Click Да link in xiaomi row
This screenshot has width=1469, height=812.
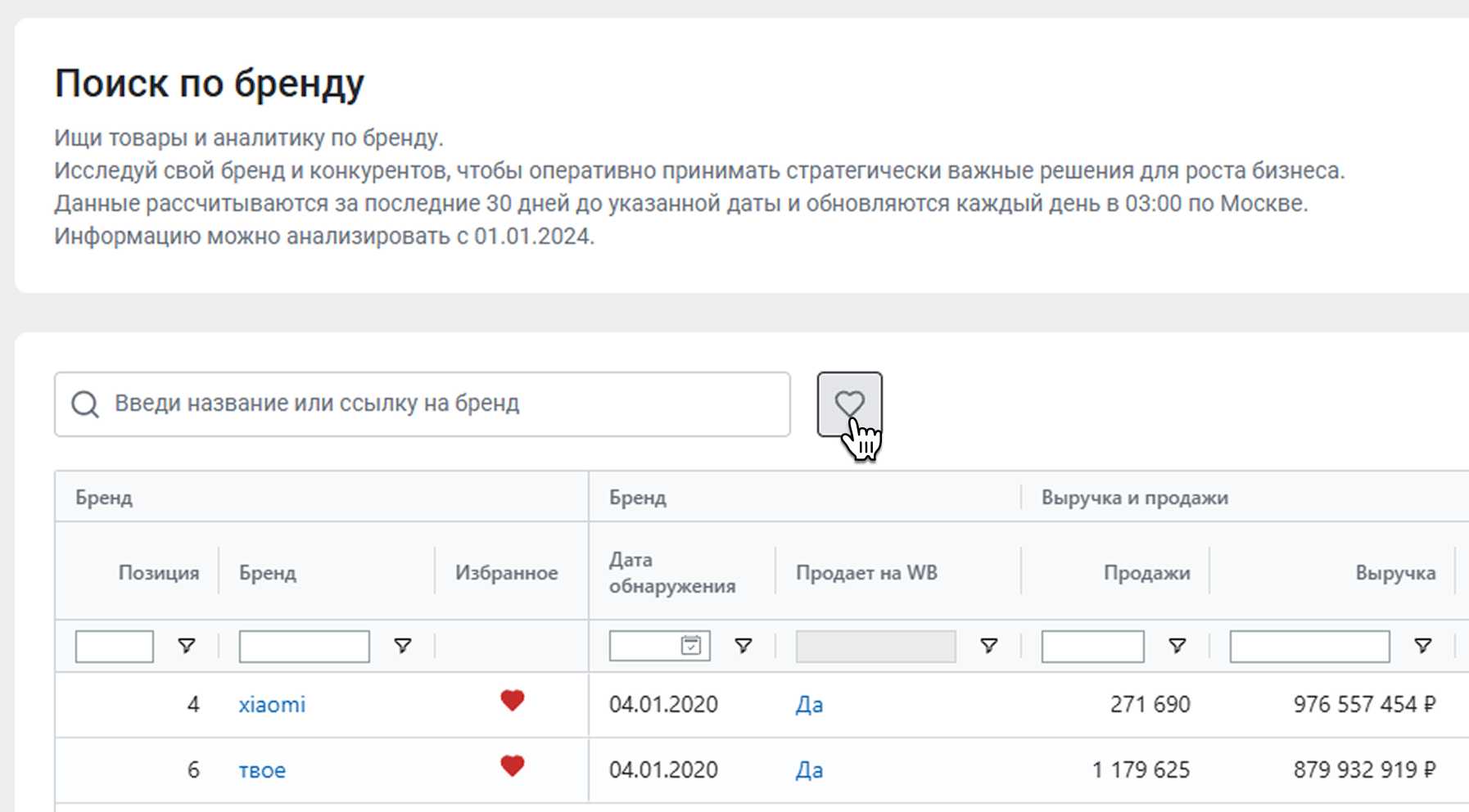(x=809, y=705)
